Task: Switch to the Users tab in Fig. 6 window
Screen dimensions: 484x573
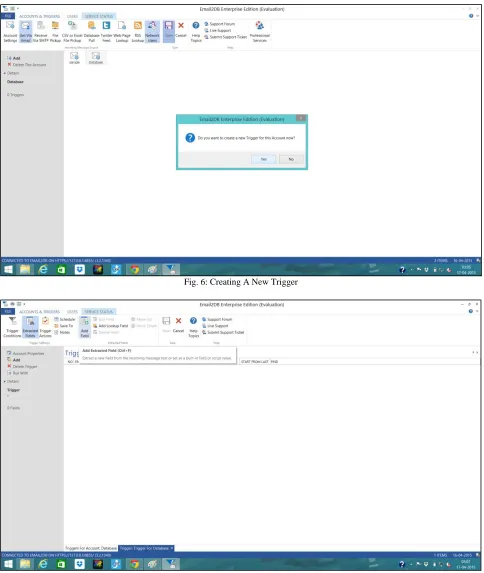Action: pos(72,16)
